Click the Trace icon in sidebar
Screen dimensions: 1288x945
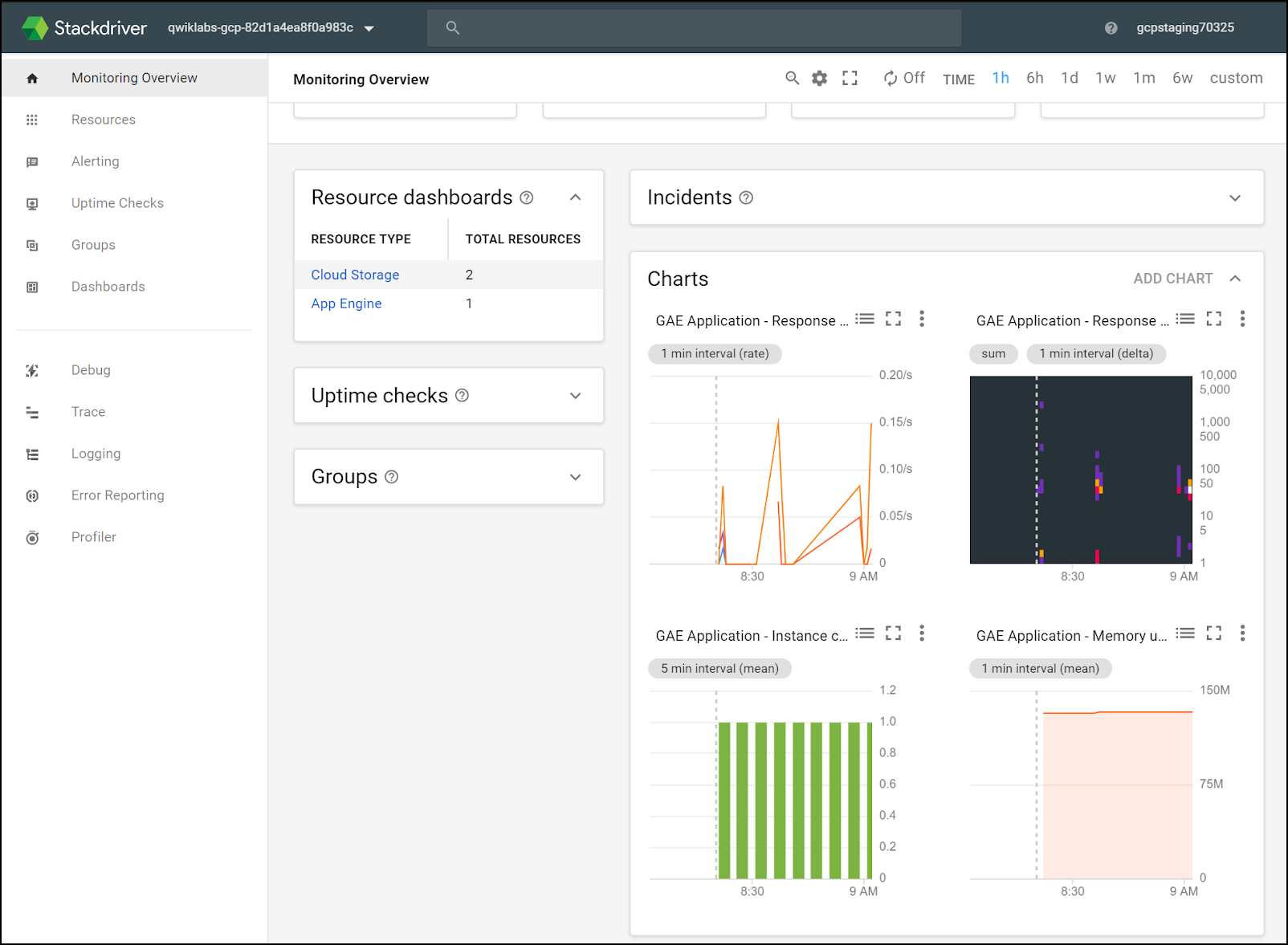pos(32,412)
